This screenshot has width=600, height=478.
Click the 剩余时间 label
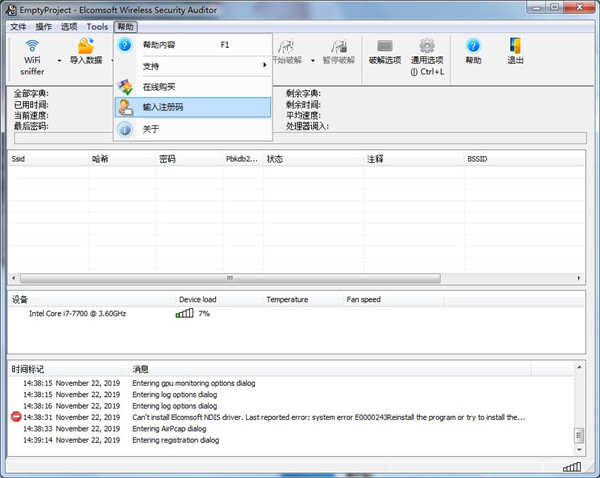coord(303,104)
